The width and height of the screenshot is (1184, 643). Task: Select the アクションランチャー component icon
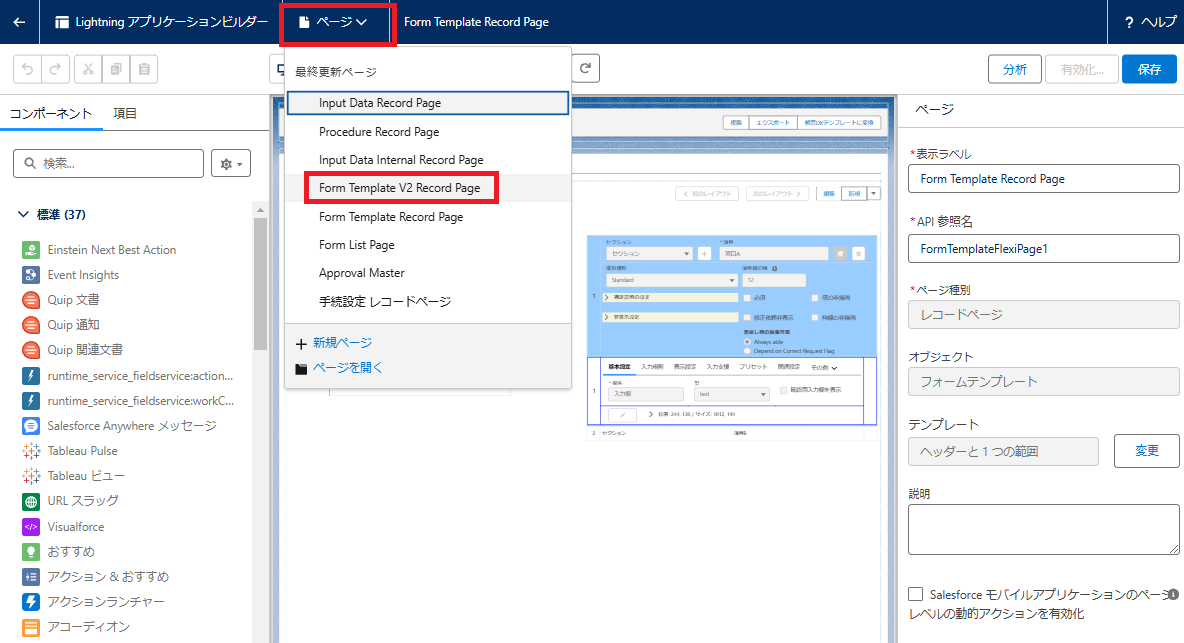(31, 601)
